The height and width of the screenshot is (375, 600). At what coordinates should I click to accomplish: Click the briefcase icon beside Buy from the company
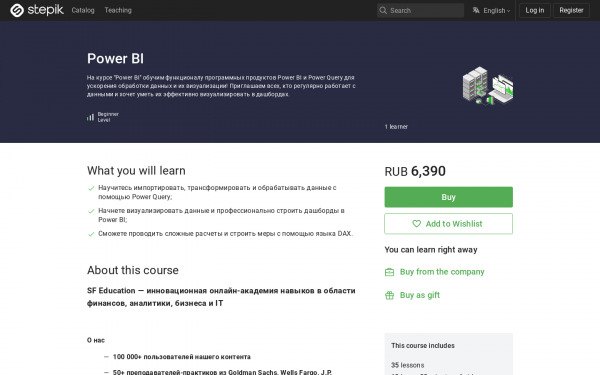[389, 272]
